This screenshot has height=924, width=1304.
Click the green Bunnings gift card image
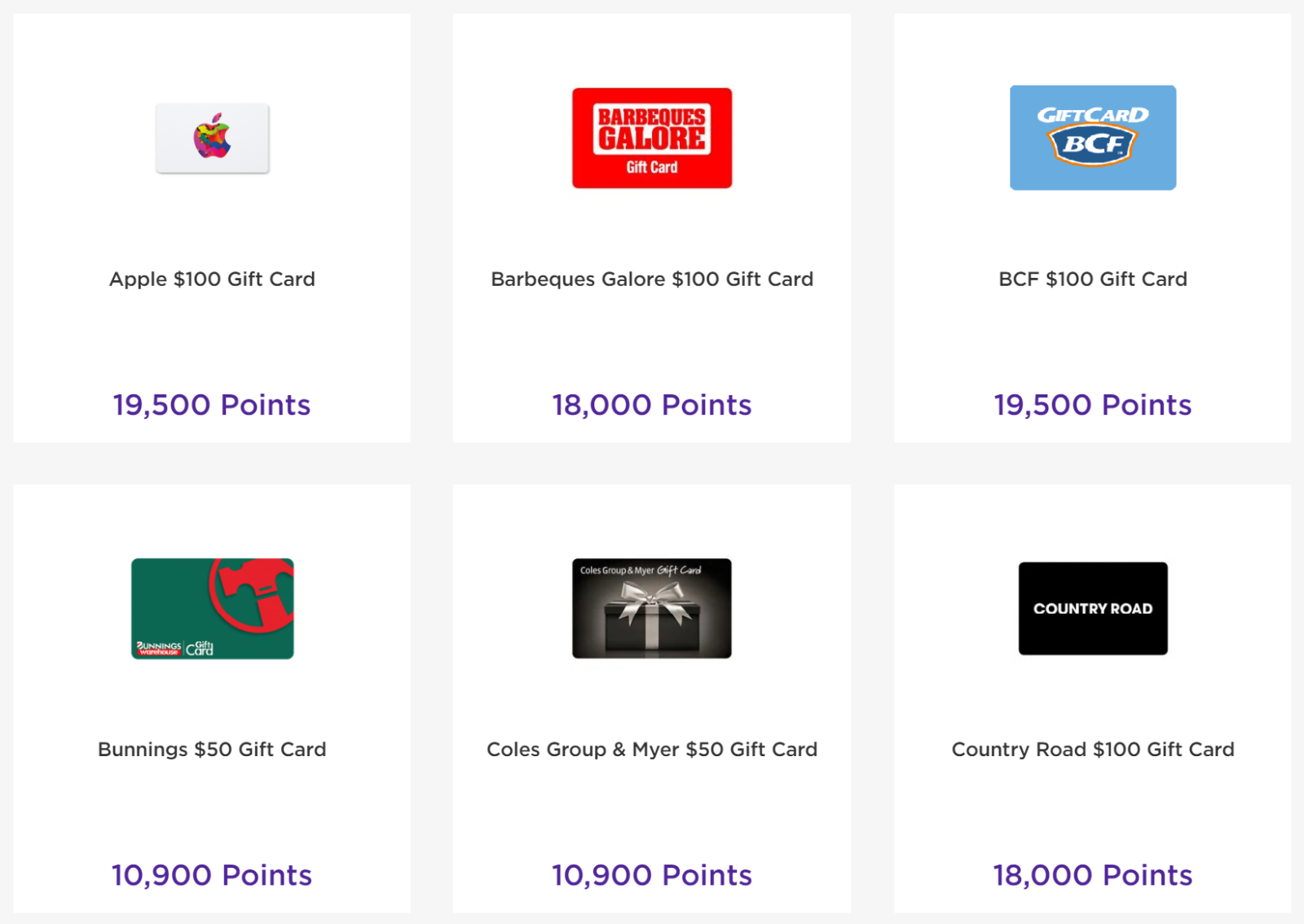click(212, 609)
